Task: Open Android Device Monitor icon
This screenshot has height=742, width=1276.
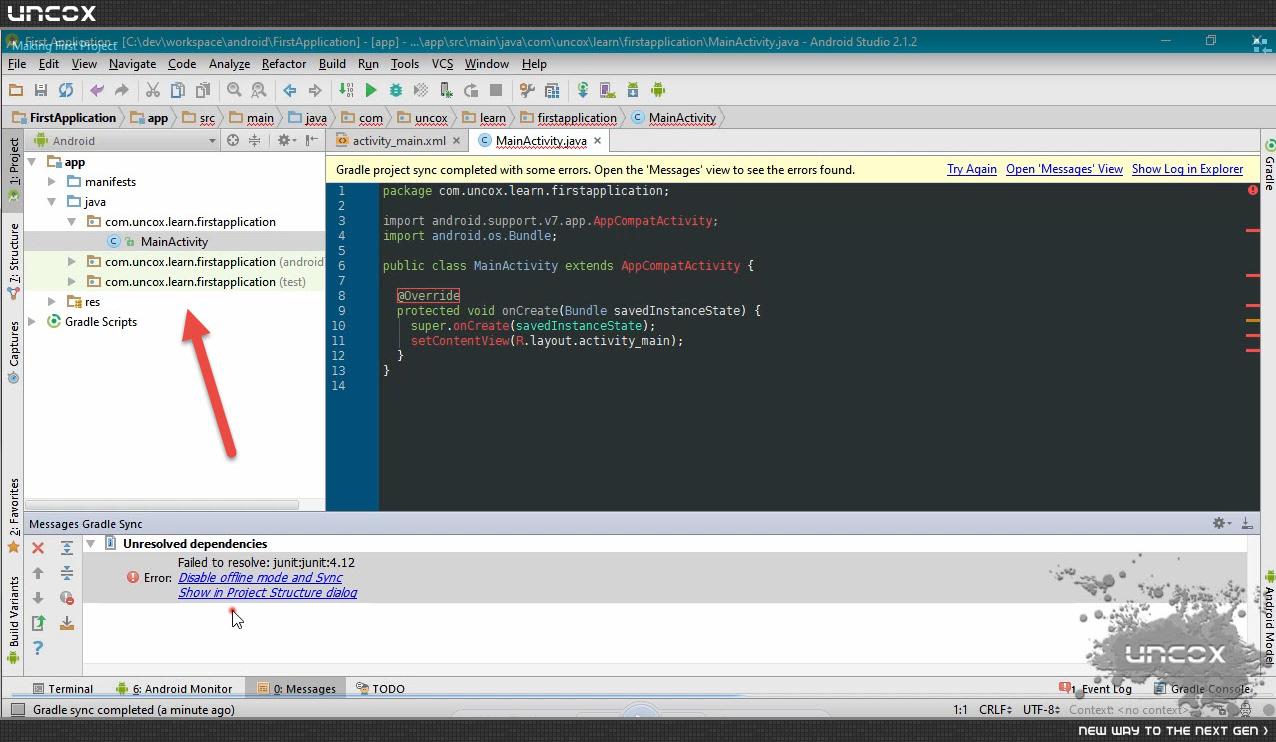Action: click(x=658, y=90)
